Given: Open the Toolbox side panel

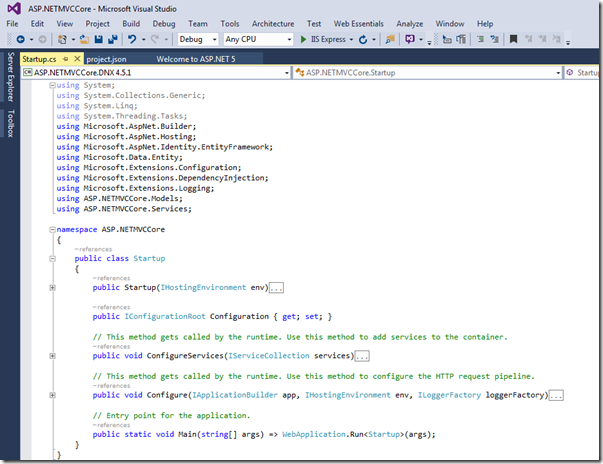Looking at the screenshot, I should (x=9, y=125).
